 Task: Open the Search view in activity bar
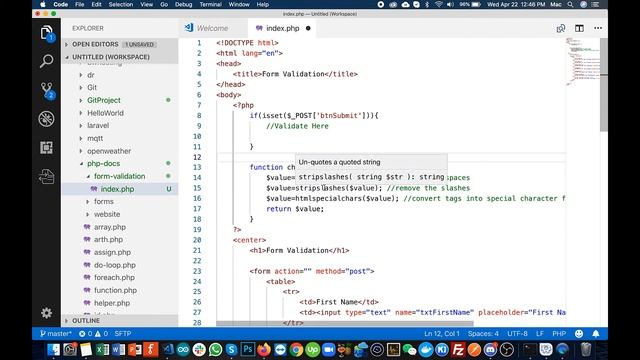pos(47,61)
